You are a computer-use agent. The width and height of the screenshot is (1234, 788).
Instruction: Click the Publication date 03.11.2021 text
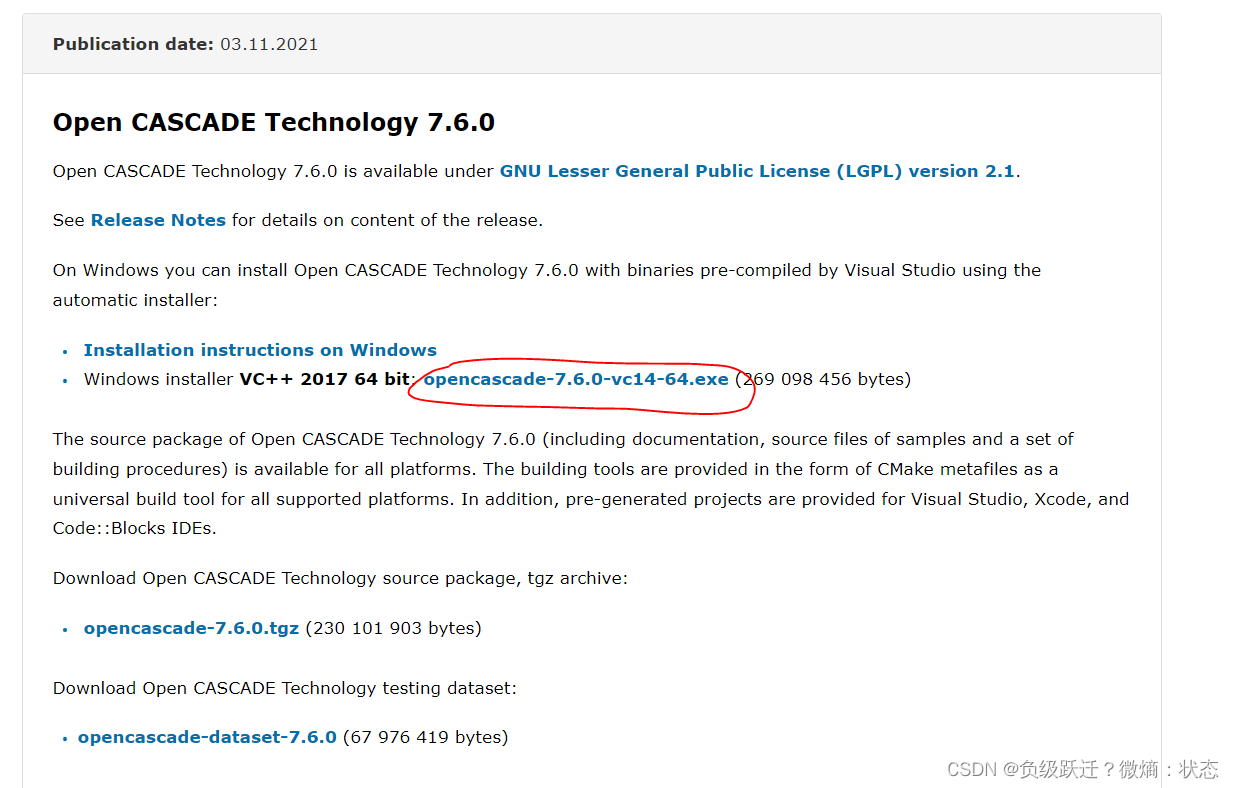pyautogui.click(x=185, y=44)
